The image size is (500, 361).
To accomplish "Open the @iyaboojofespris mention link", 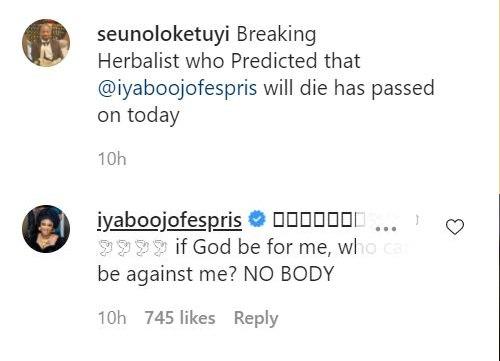I will (177, 88).
